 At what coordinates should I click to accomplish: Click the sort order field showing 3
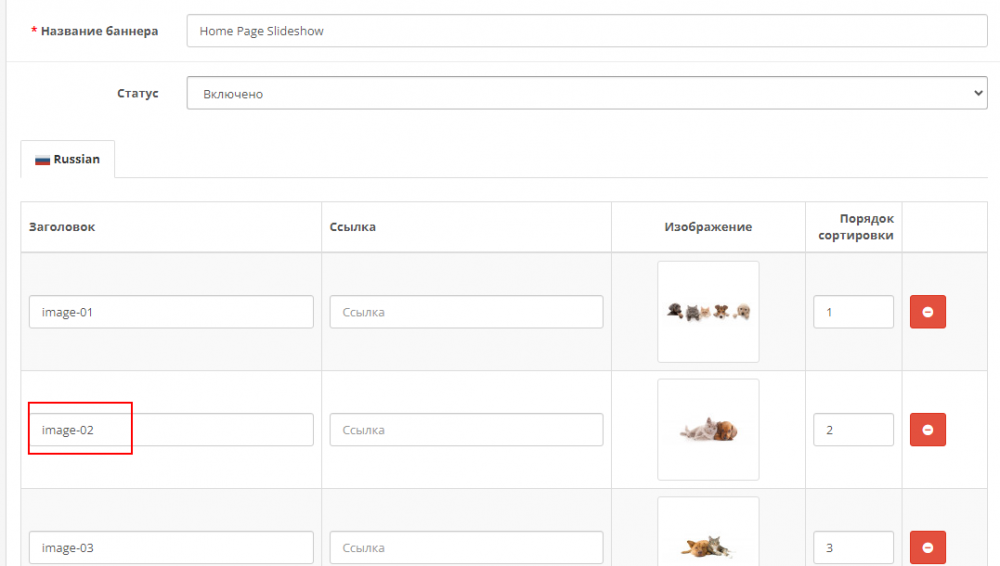(x=853, y=547)
